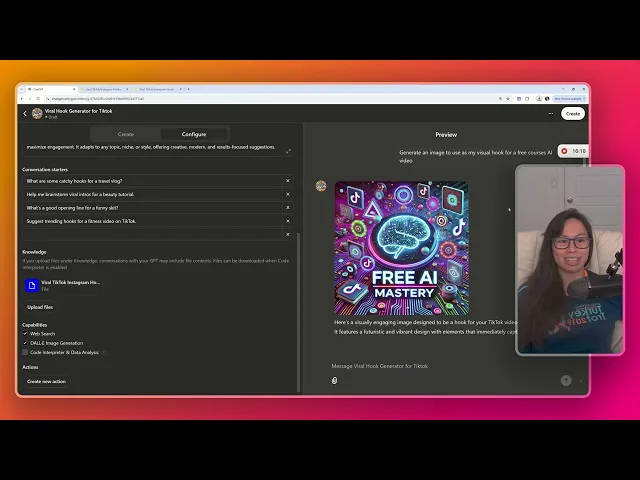Remove the funny skit conversation starter
Image resolution: width=640 pixels, height=480 pixels.
(x=288, y=208)
